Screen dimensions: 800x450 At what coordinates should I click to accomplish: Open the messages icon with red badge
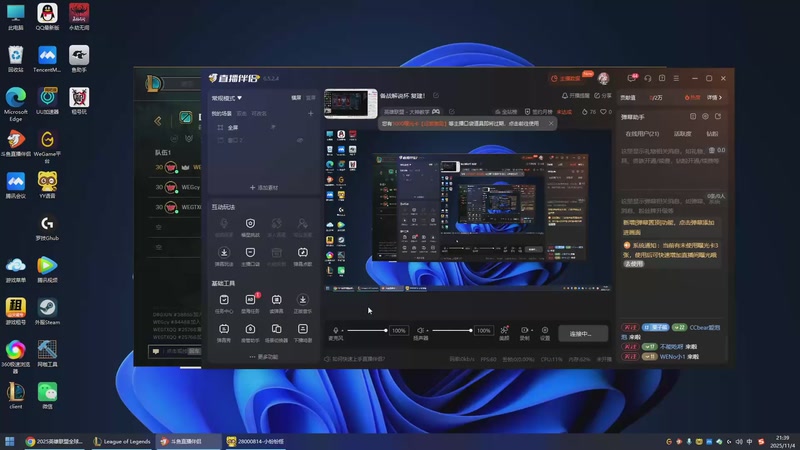coord(632,78)
